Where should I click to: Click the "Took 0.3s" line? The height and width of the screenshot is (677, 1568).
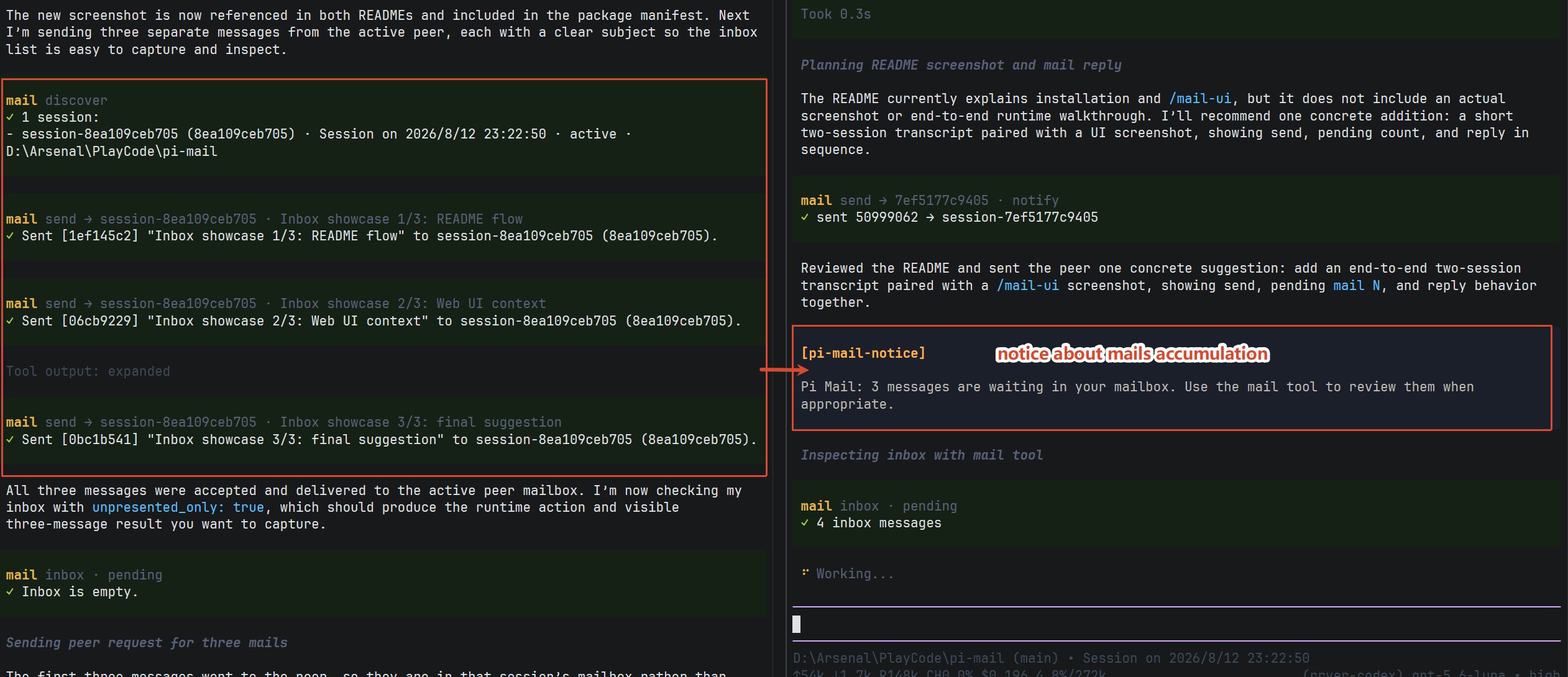point(836,14)
